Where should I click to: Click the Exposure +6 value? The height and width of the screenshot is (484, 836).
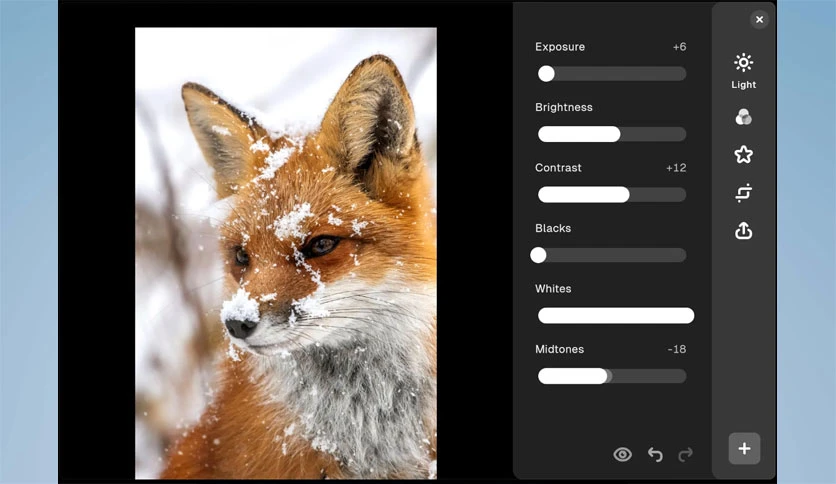[679, 47]
